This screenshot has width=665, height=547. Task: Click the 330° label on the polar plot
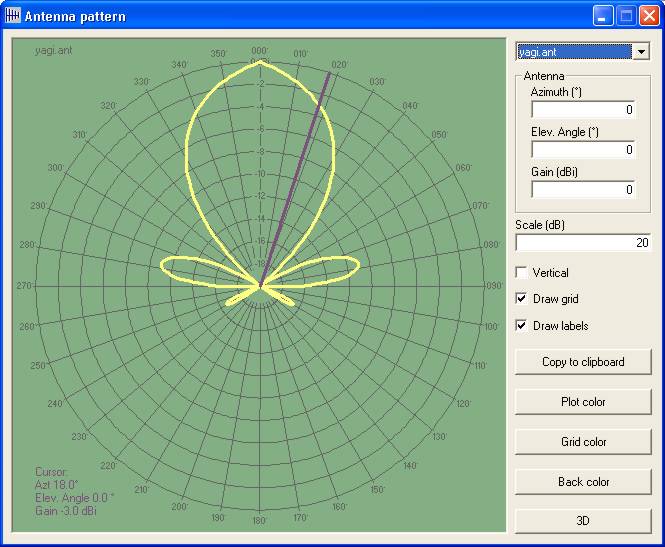[142, 81]
